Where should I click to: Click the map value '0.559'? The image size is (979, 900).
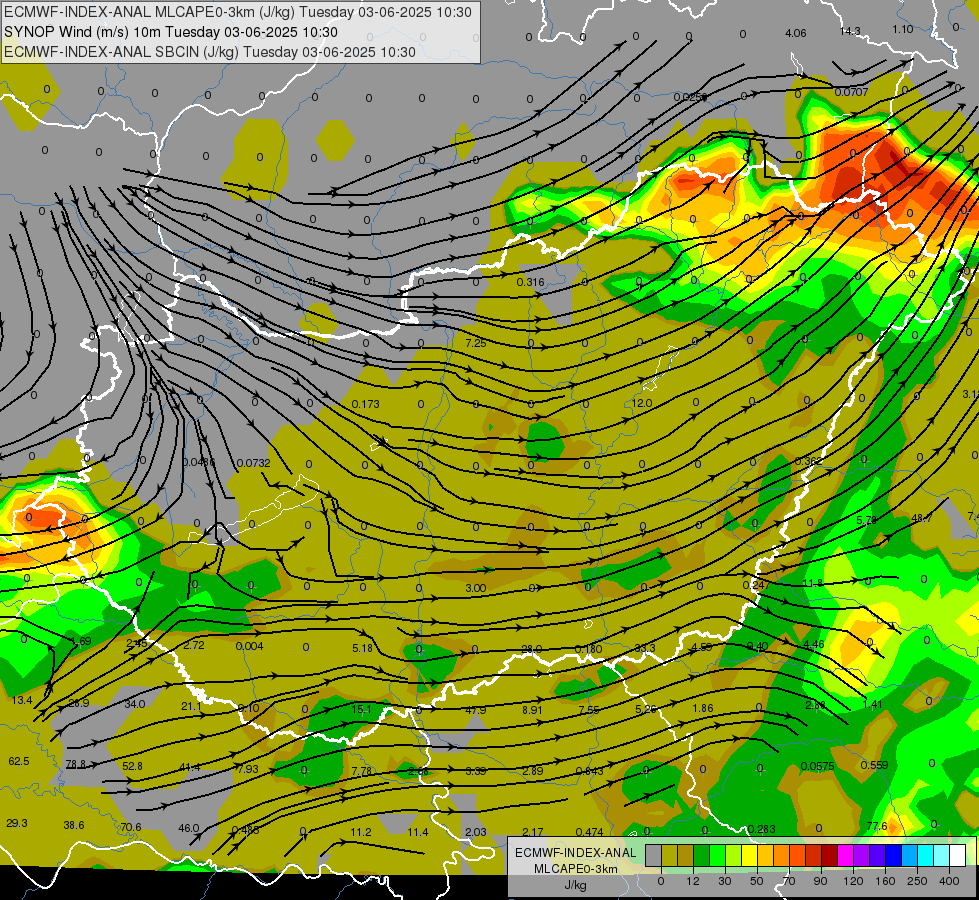pyautogui.click(x=874, y=765)
